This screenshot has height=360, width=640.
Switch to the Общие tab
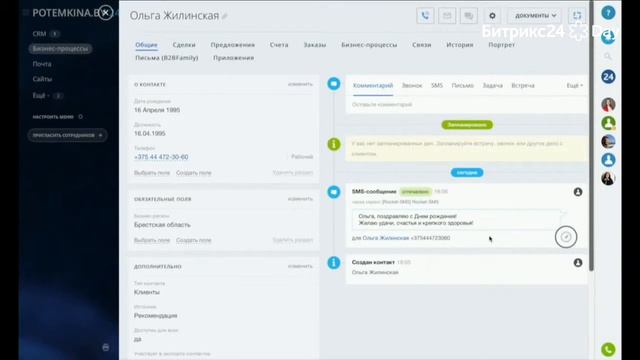click(x=146, y=45)
